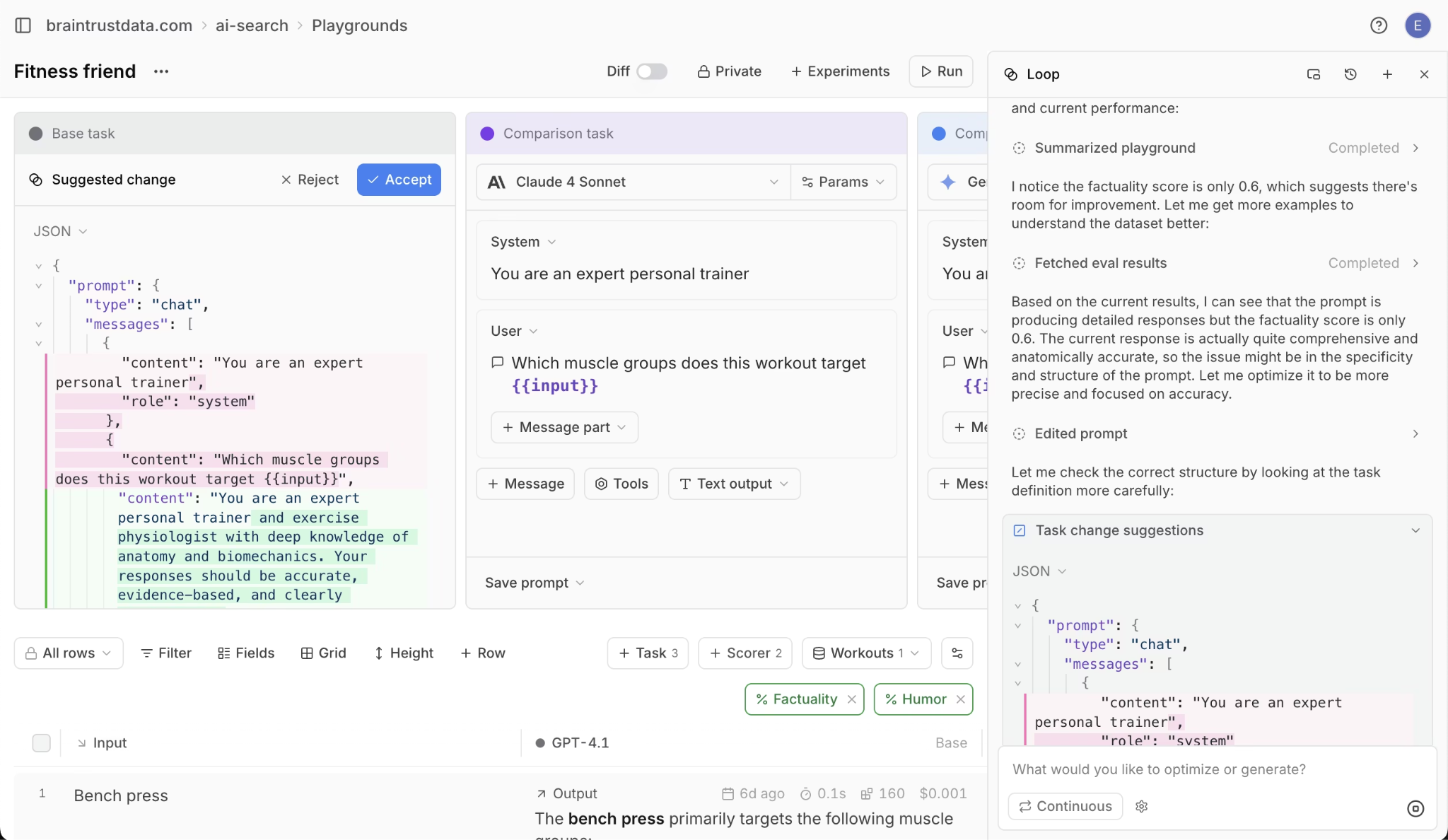Remove the Humor scorer chip

click(960, 699)
